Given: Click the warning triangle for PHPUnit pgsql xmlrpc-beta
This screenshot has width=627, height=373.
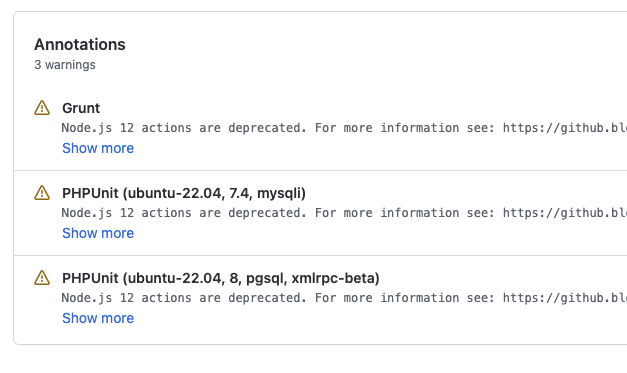Looking at the screenshot, I should click(42, 278).
